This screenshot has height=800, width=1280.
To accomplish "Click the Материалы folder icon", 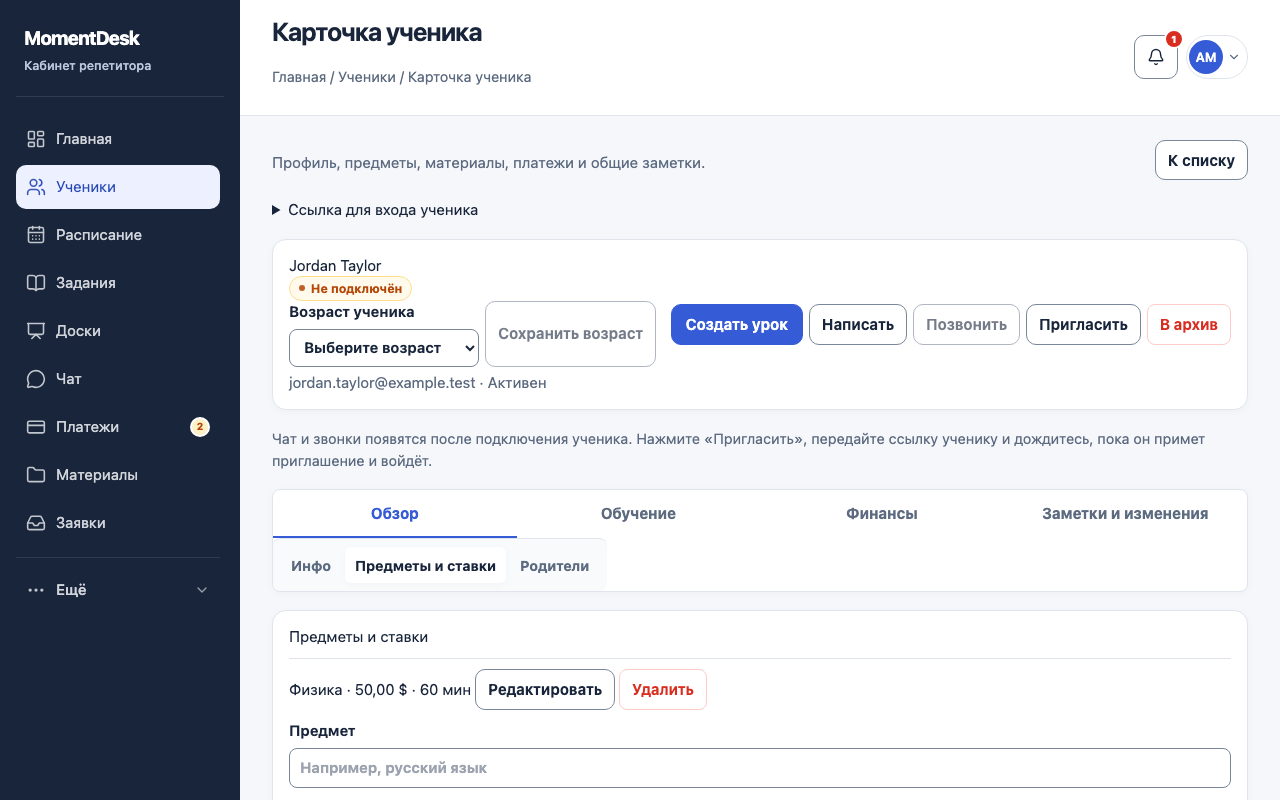I will (36, 475).
